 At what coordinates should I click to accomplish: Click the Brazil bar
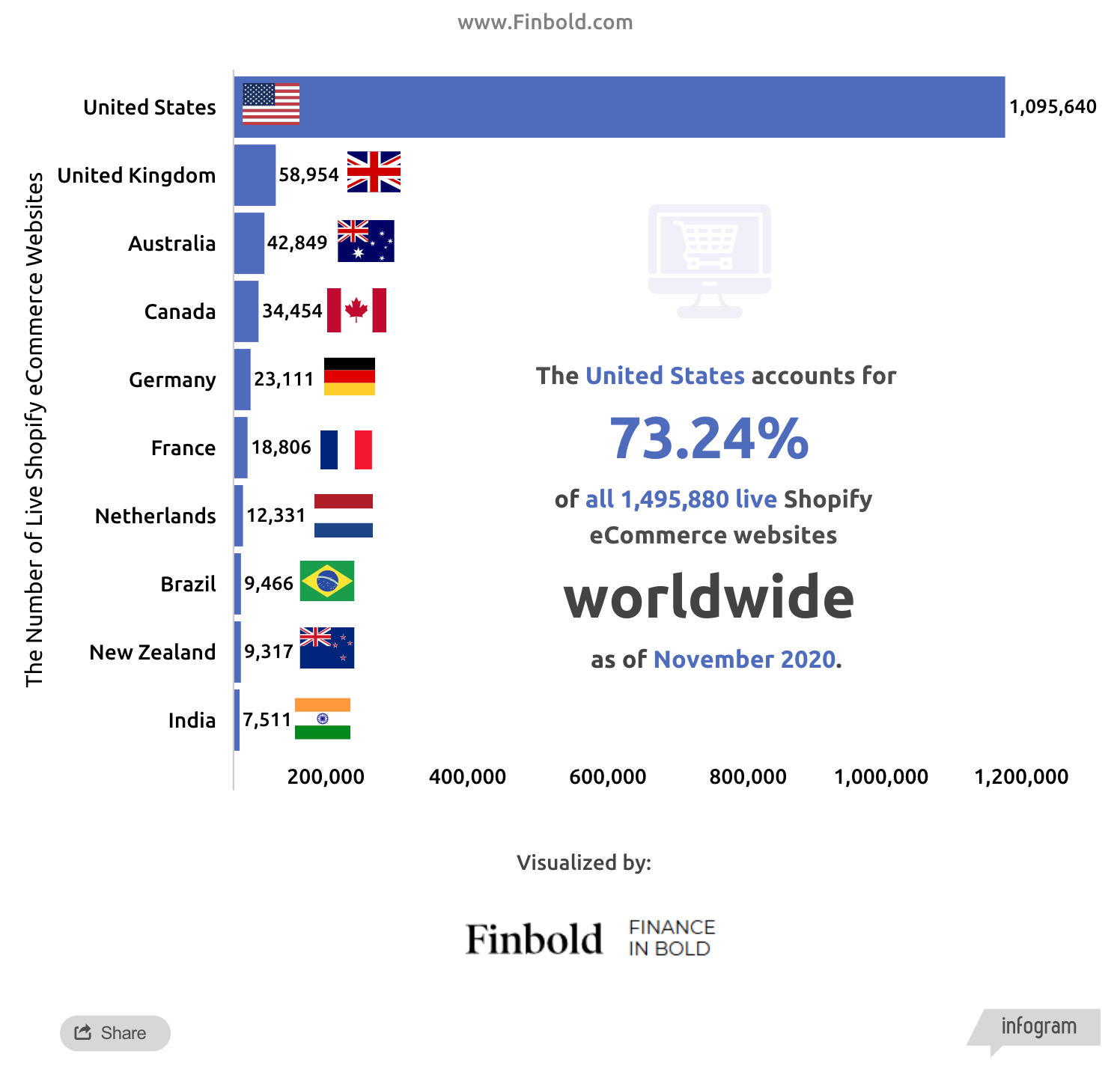point(237,584)
